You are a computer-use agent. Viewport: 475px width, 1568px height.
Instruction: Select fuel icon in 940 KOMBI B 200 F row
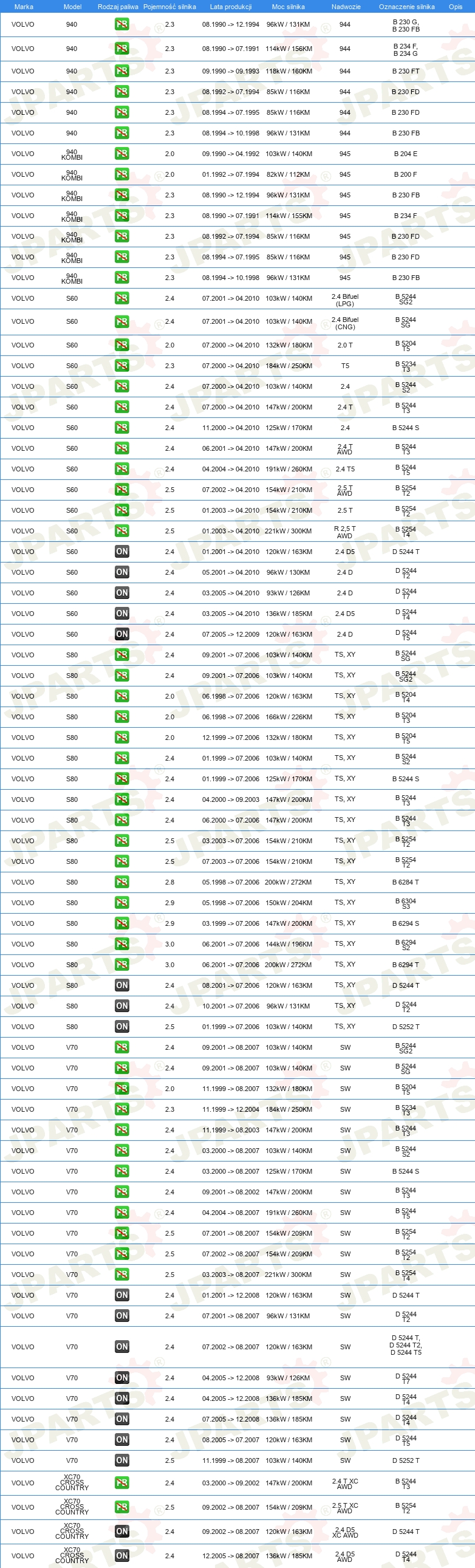[x=122, y=175]
